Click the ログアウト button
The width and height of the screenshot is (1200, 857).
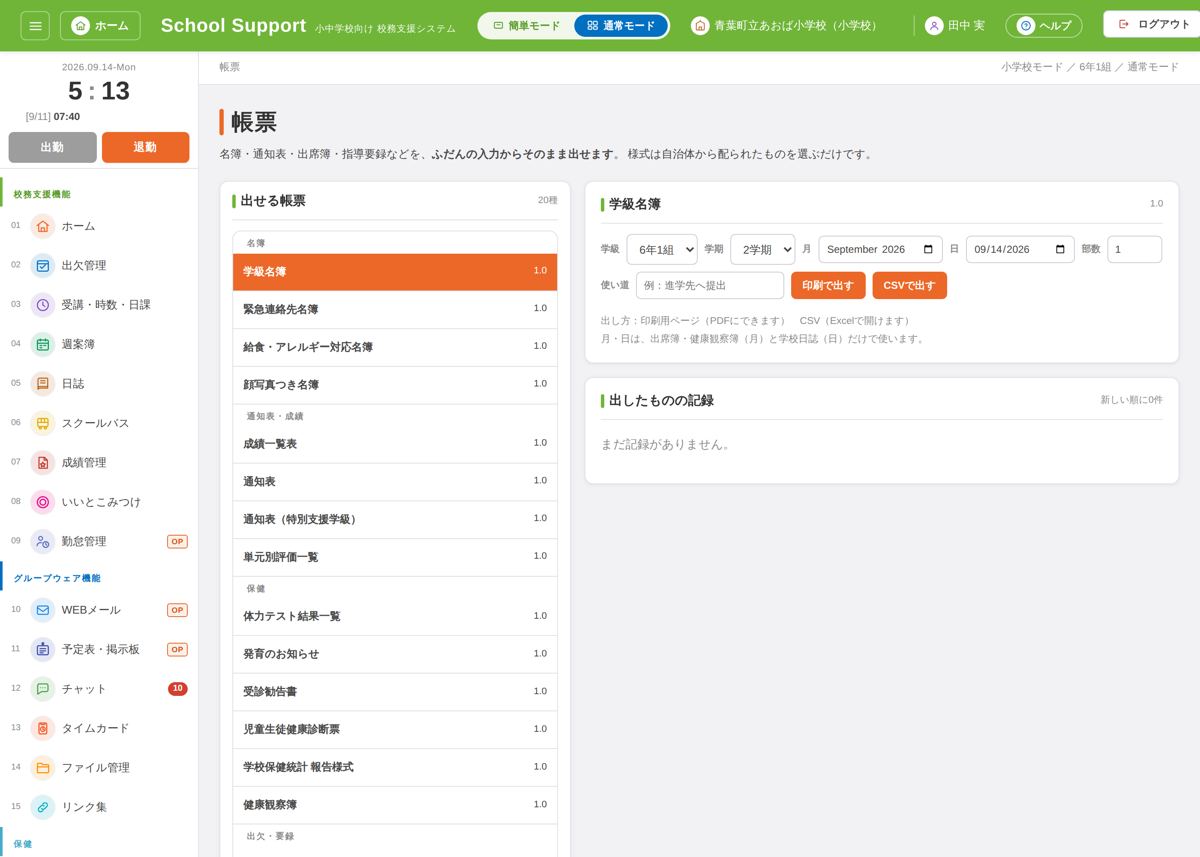point(1153,24)
